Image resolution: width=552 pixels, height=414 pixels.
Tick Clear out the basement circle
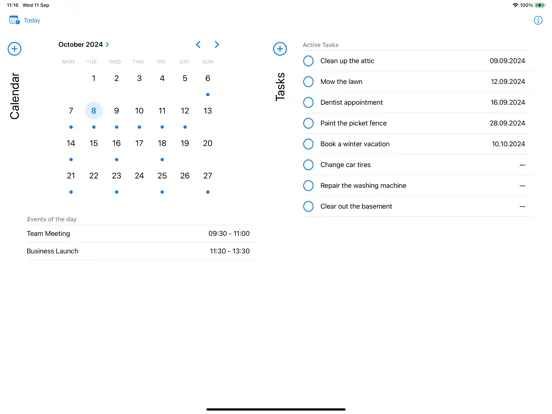(308, 206)
